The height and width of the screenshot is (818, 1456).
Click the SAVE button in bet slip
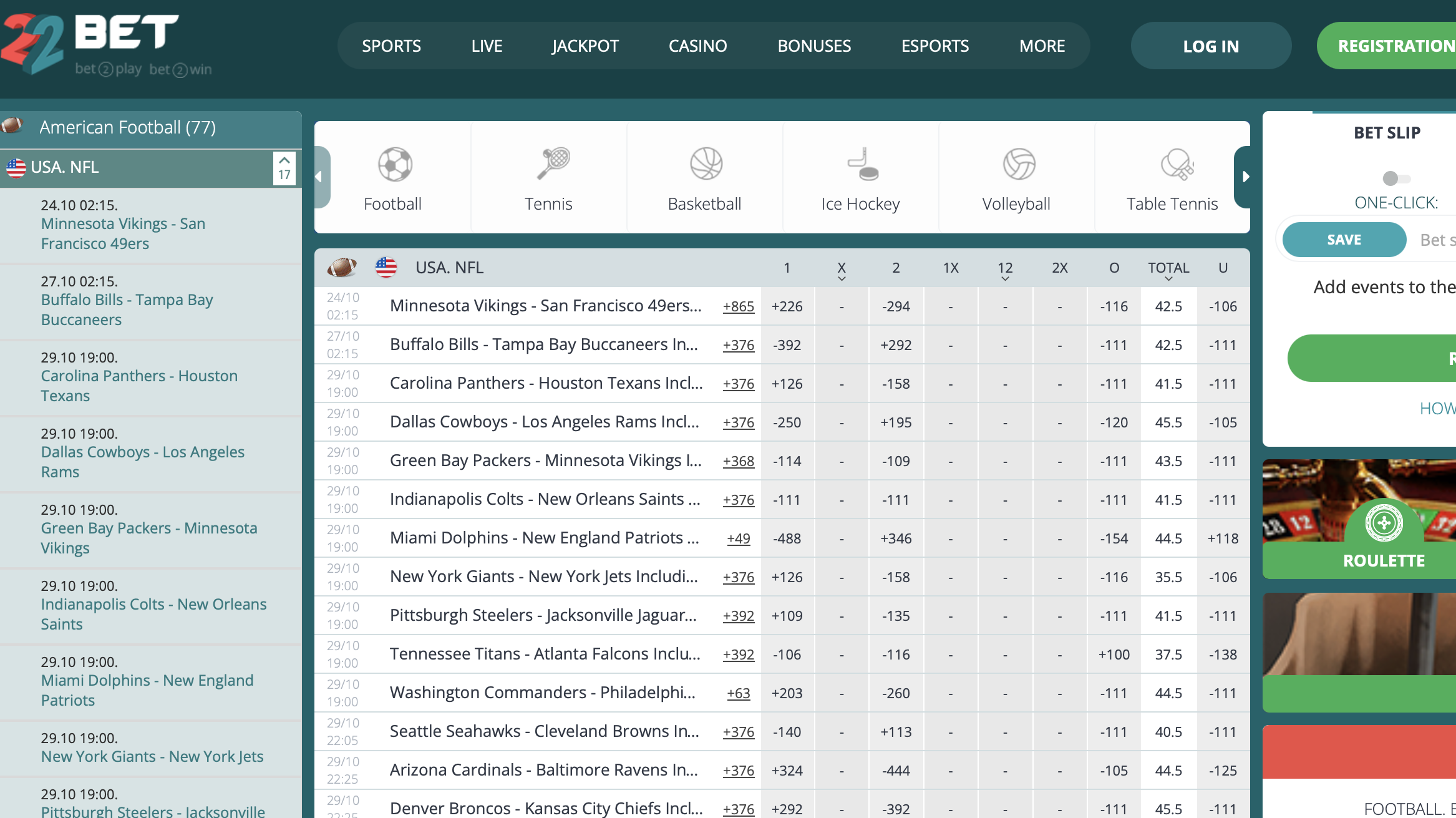[x=1344, y=240]
